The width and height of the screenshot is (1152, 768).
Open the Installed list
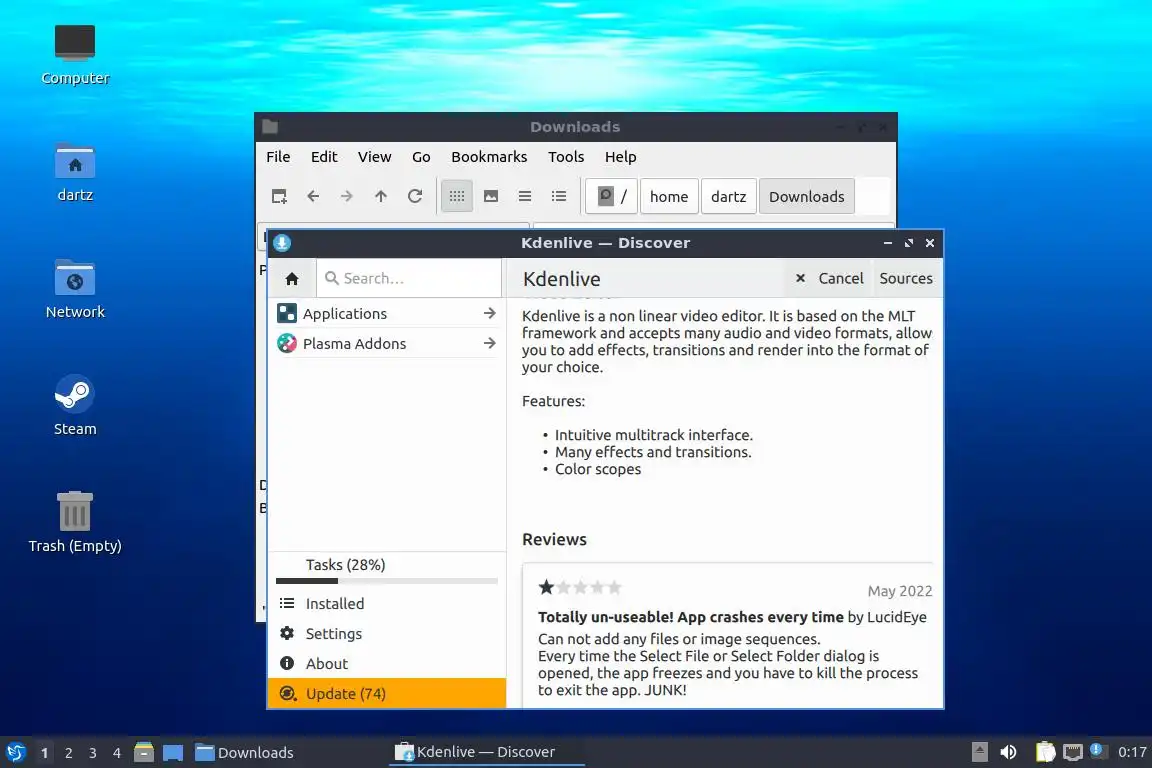click(x=387, y=603)
